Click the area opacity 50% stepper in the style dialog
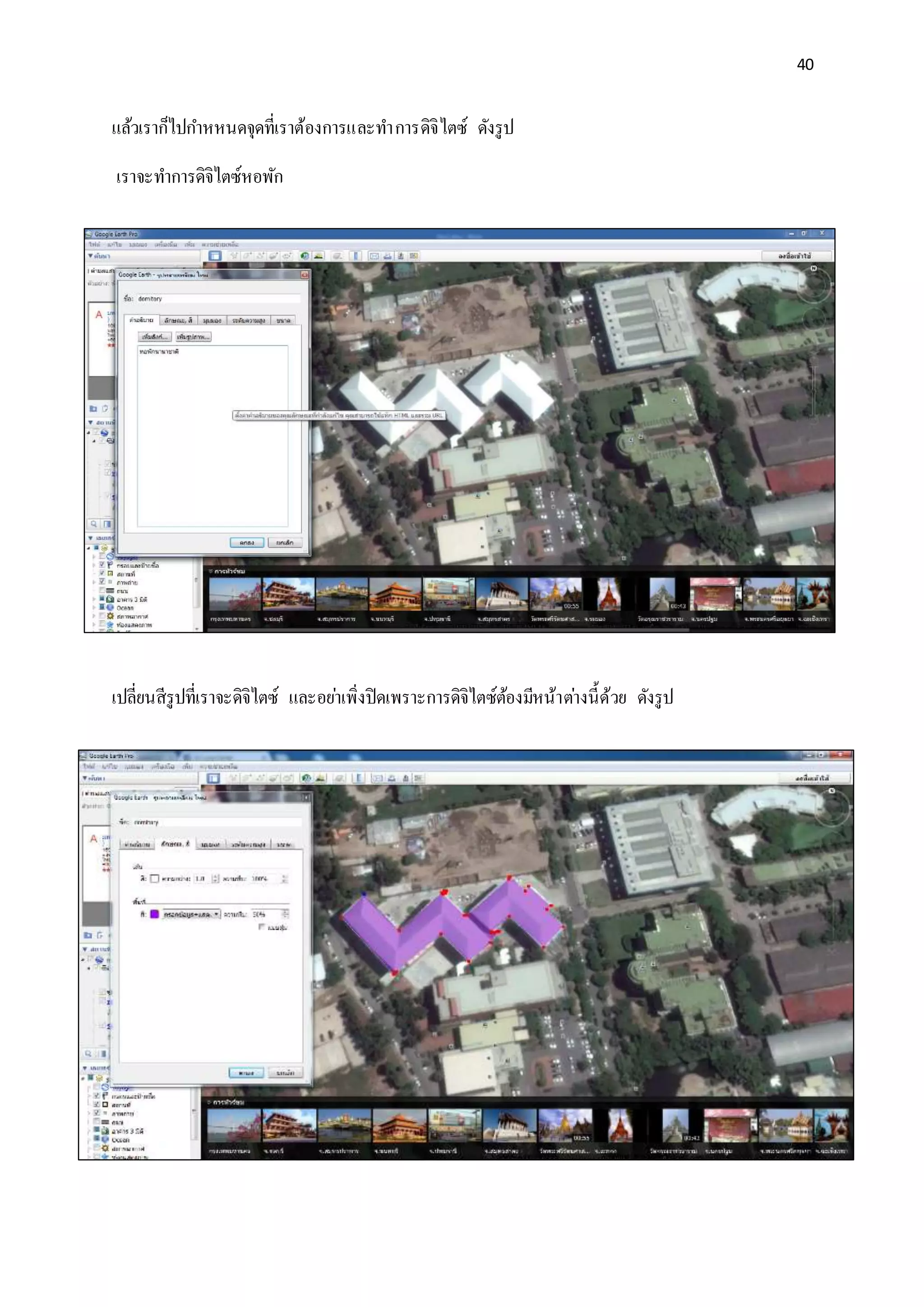The width and height of the screenshot is (924, 1307). coord(286,914)
